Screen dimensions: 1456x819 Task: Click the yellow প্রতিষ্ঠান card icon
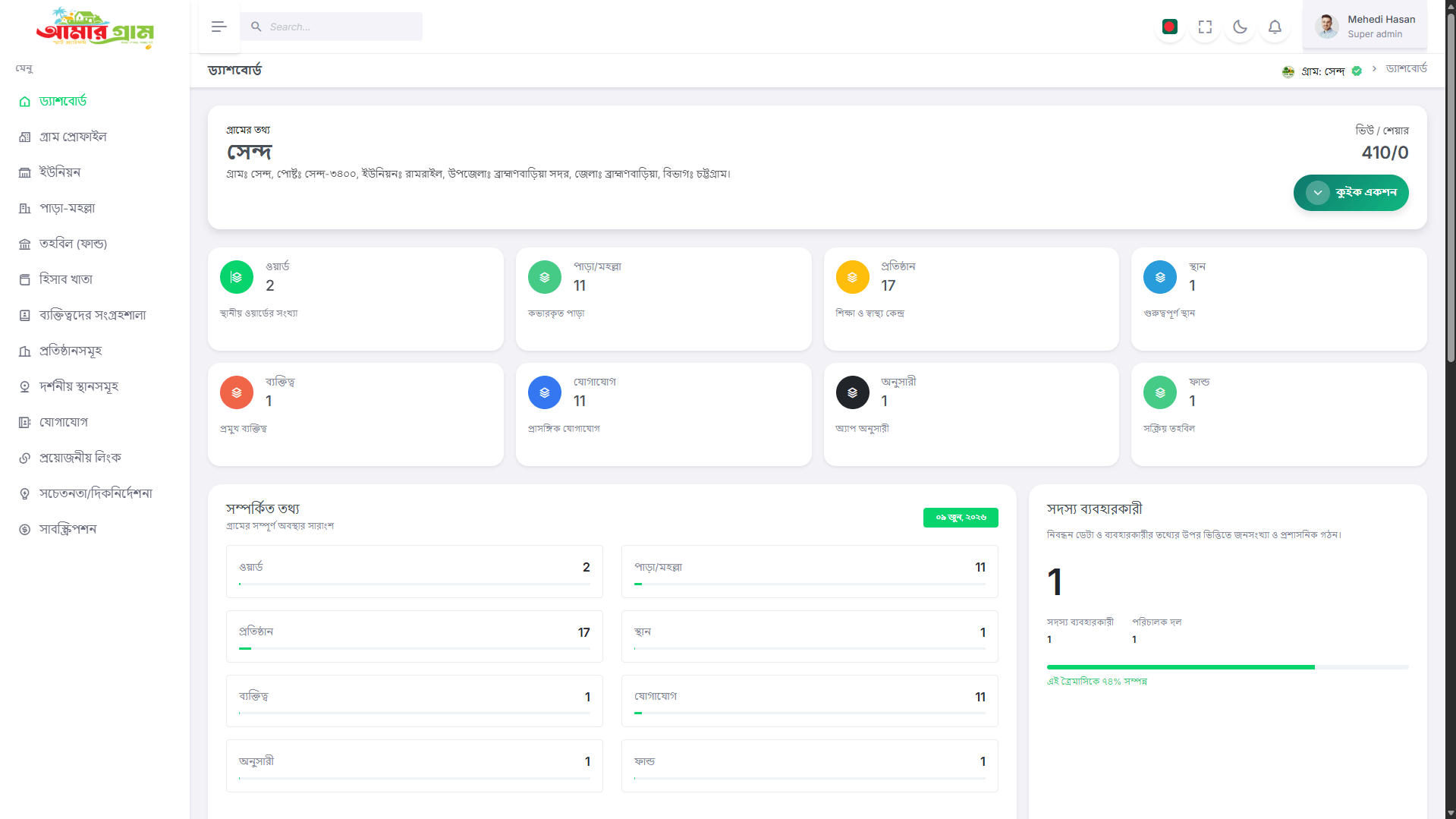pos(852,277)
